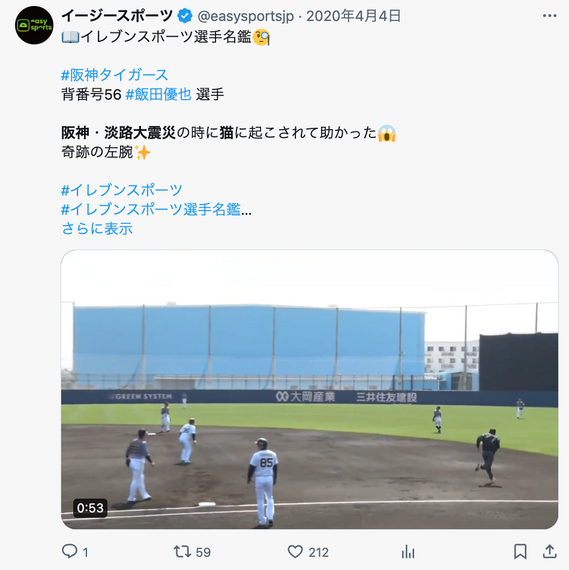Screen dimensions: 569x570
Task: Open the @easysportsjp handle
Action: tap(245, 16)
